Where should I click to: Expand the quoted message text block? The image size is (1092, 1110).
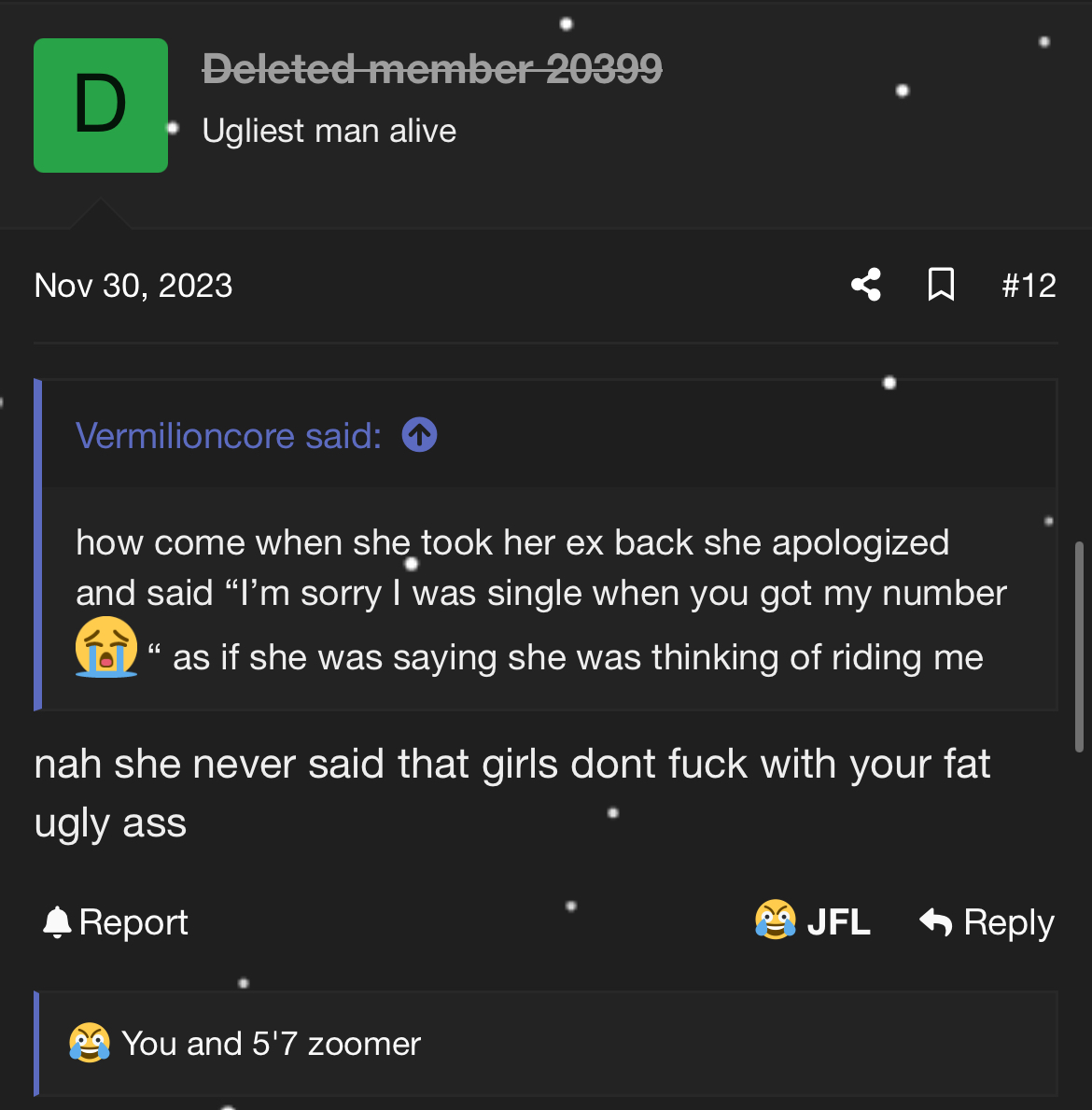tap(541, 597)
